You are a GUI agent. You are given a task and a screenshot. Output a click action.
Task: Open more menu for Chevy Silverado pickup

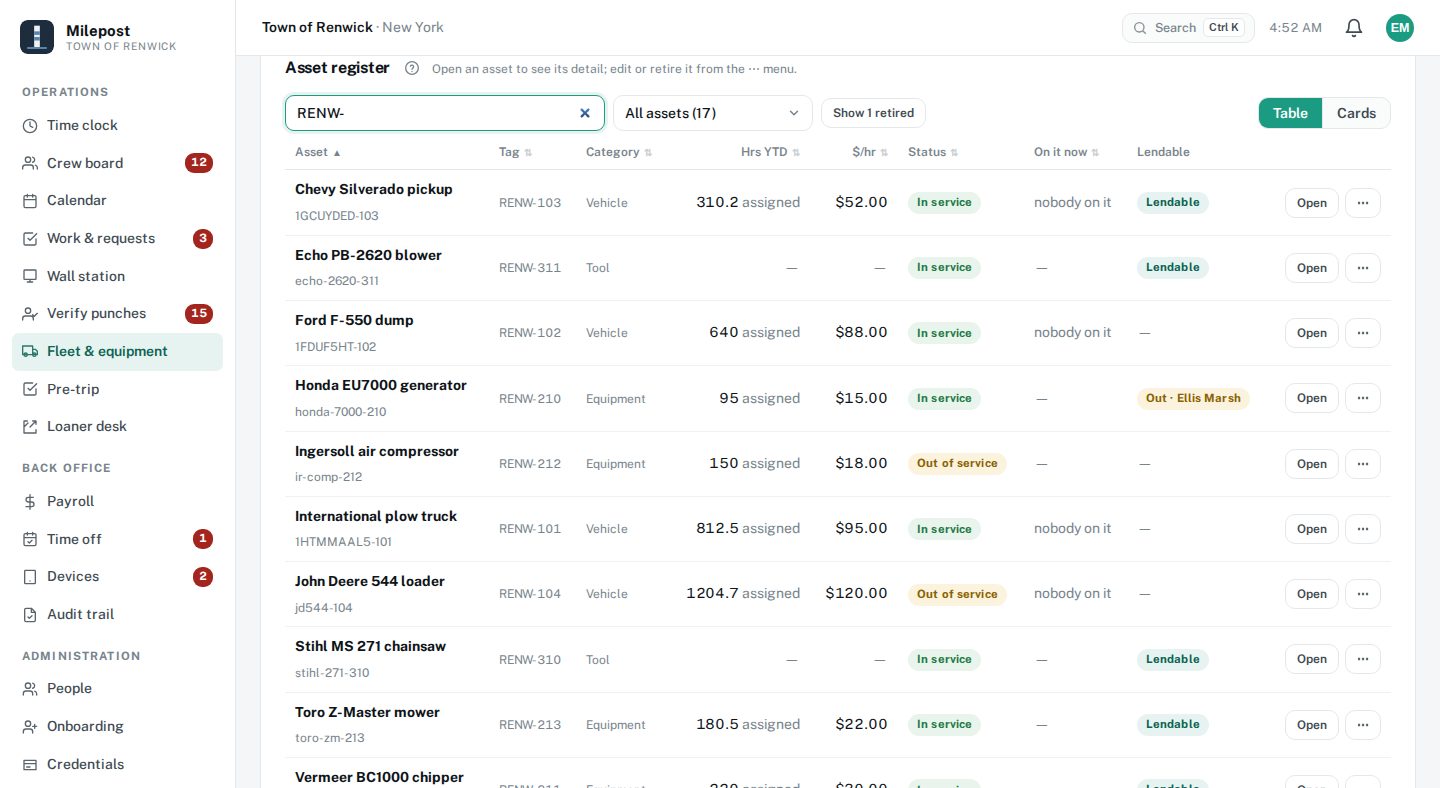[x=1363, y=203]
